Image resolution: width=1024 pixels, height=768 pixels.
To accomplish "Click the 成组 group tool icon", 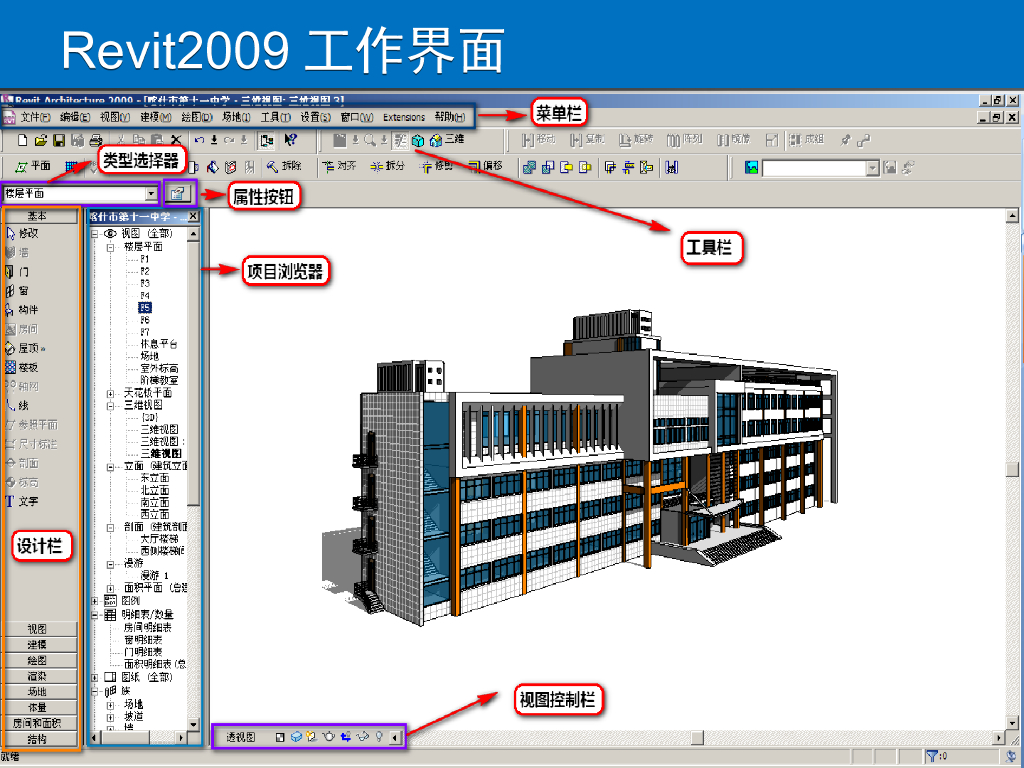I will [x=807, y=140].
